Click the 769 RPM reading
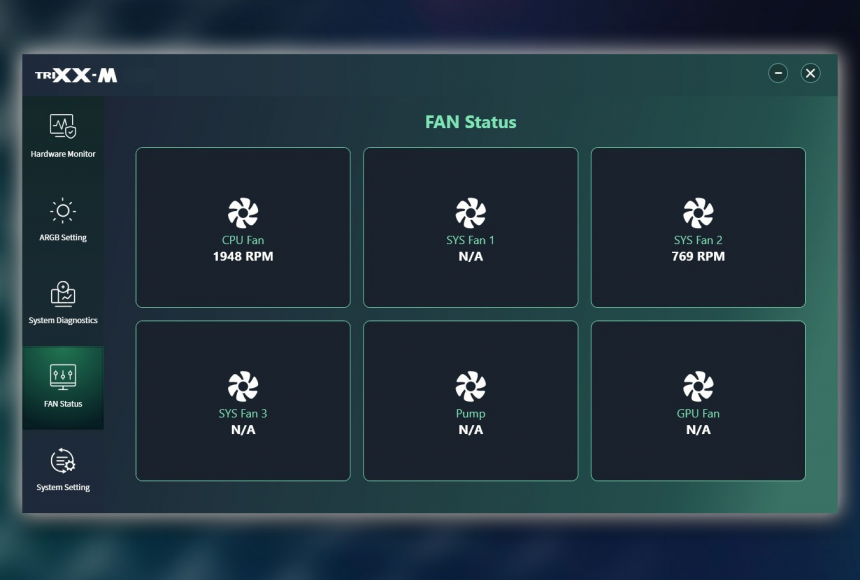860x580 pixels. 698,257
